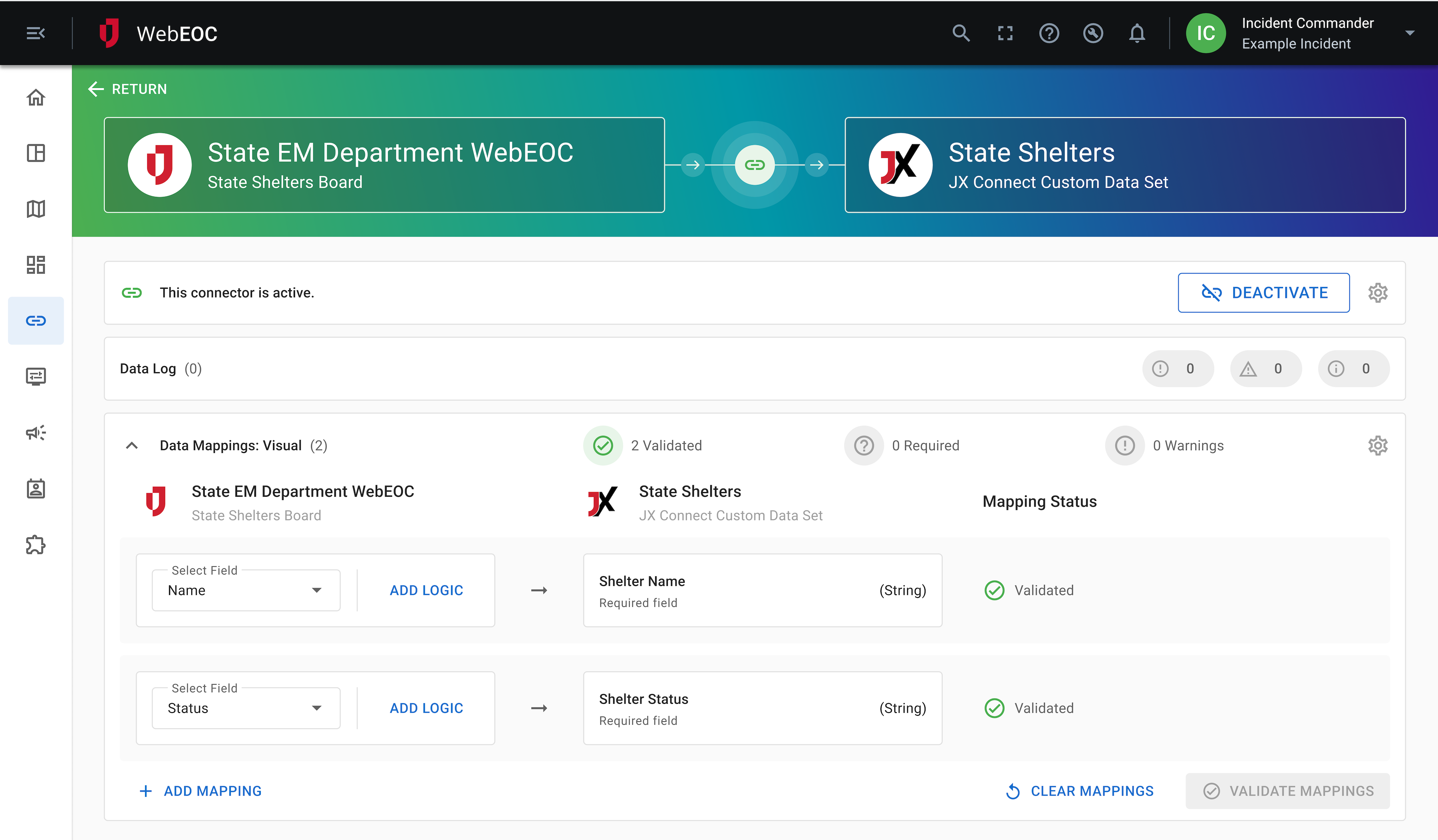Viewport: 1438px width, 840px height.
Task: Click the Validated status for Shelter Status
Action: pyautogui.click(x=1029, y=708)
